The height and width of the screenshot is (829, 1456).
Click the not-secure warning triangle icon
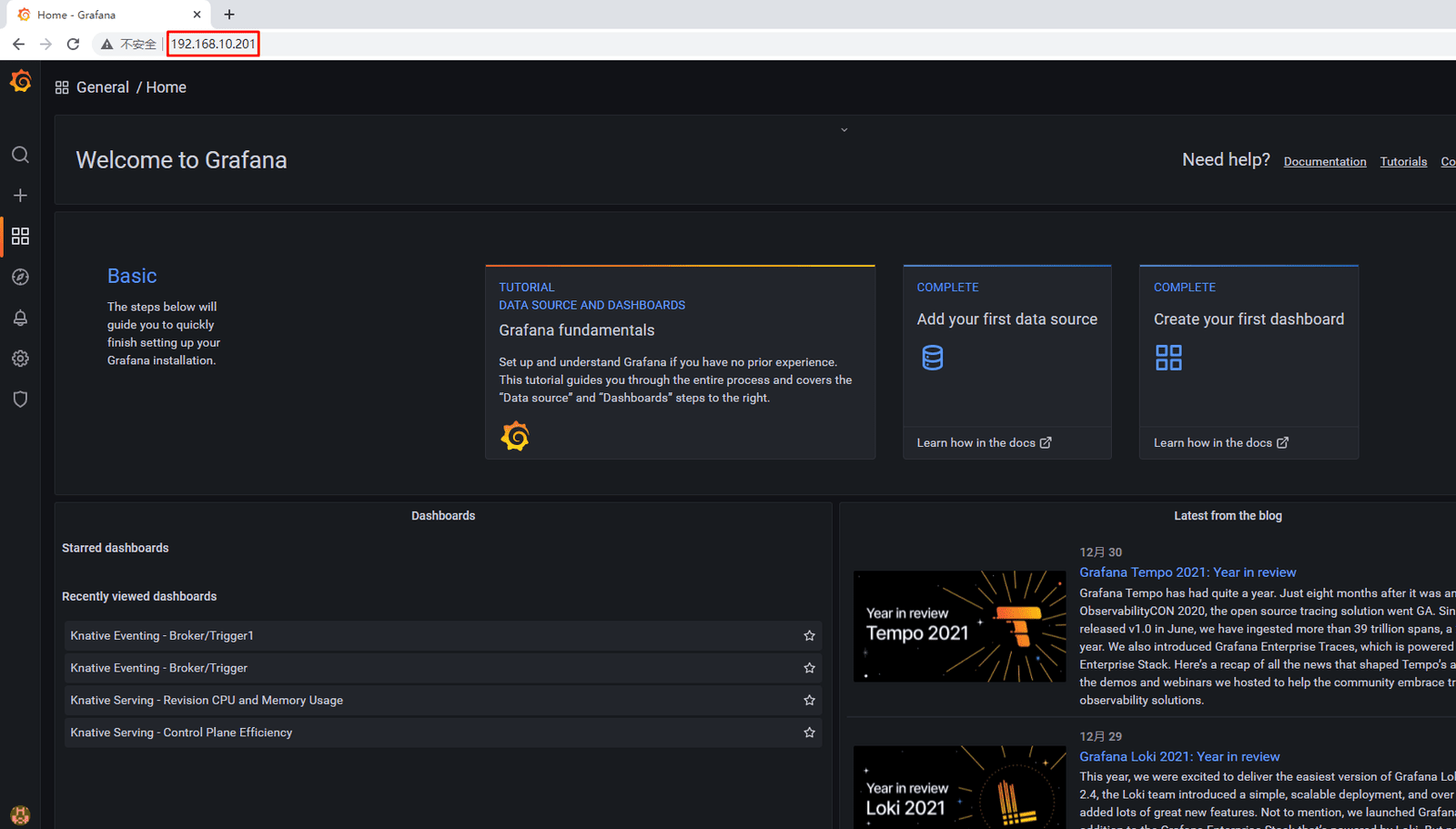point(106,44)
